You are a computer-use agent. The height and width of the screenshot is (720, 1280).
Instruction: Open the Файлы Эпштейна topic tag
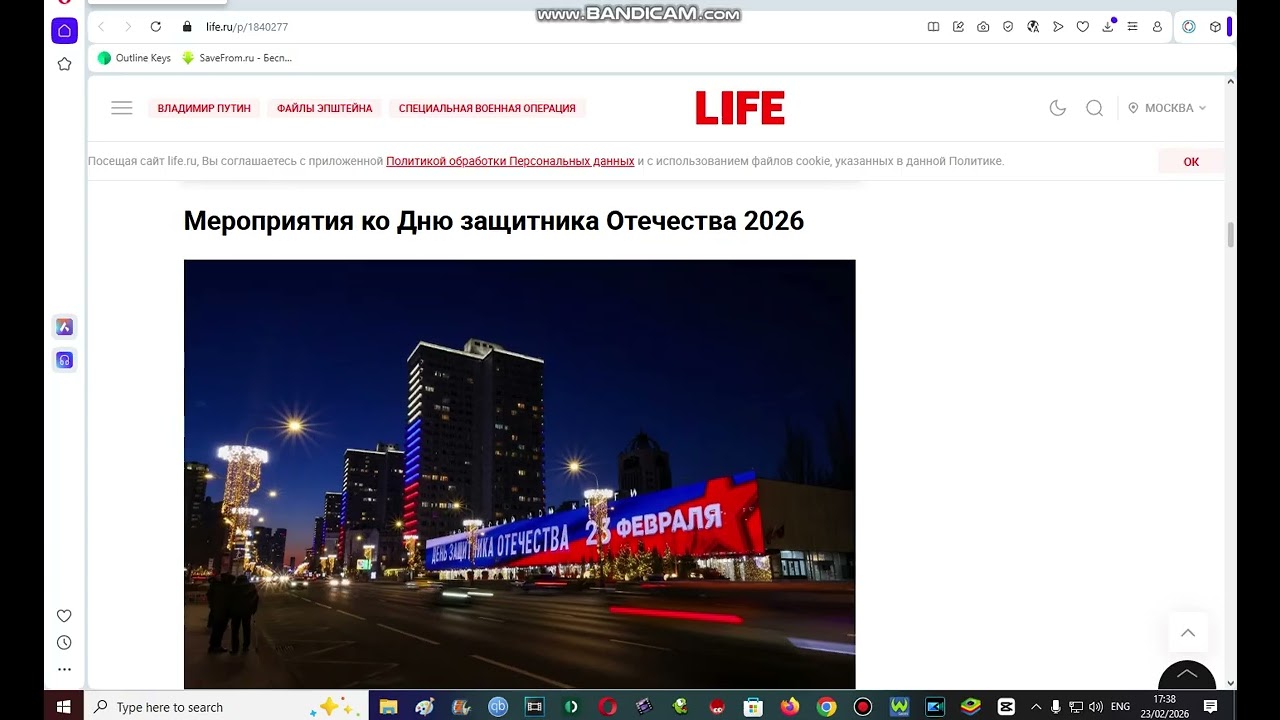pos(325,108)
